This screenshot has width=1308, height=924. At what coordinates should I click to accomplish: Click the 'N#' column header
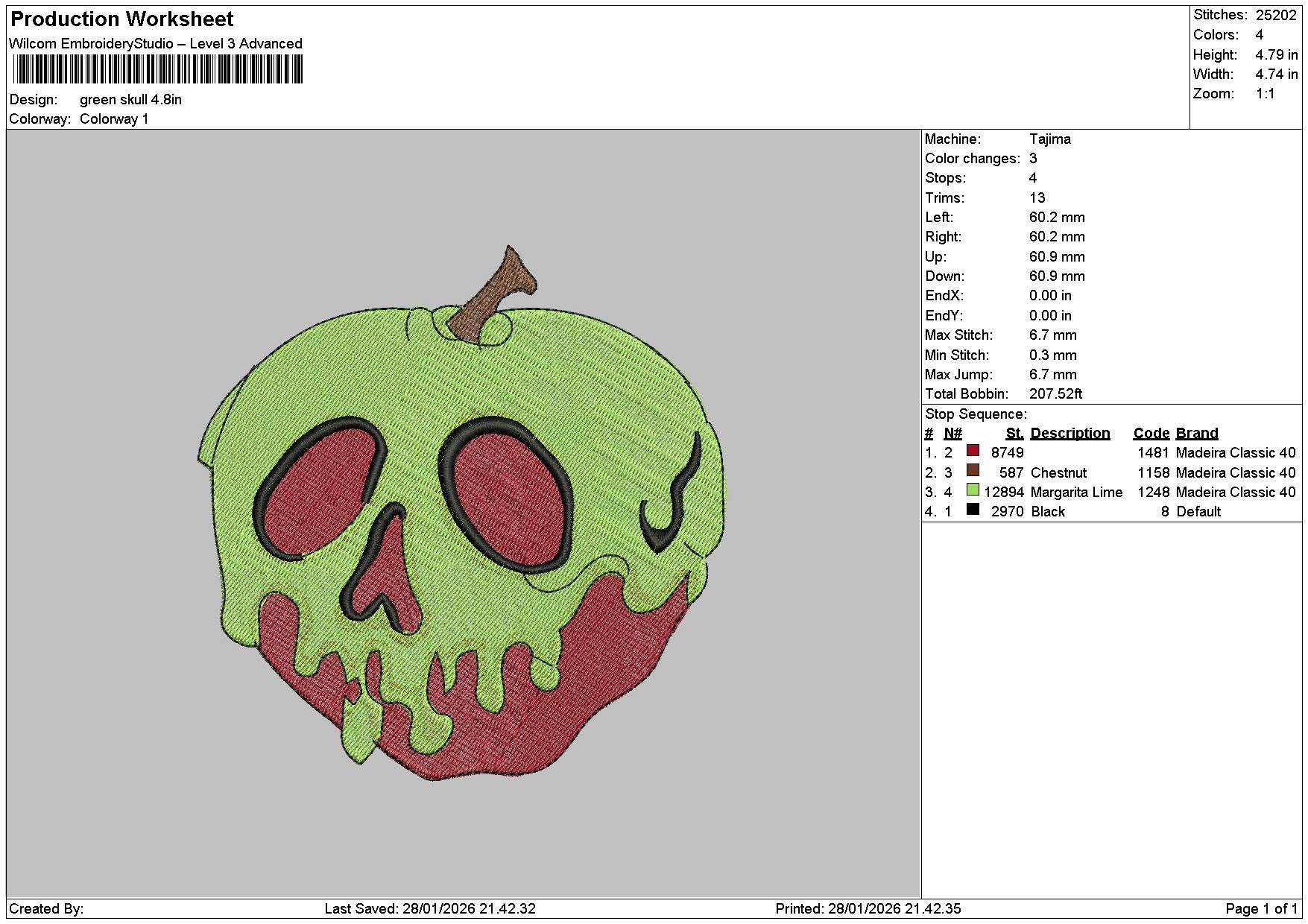(x=952, y=433)
